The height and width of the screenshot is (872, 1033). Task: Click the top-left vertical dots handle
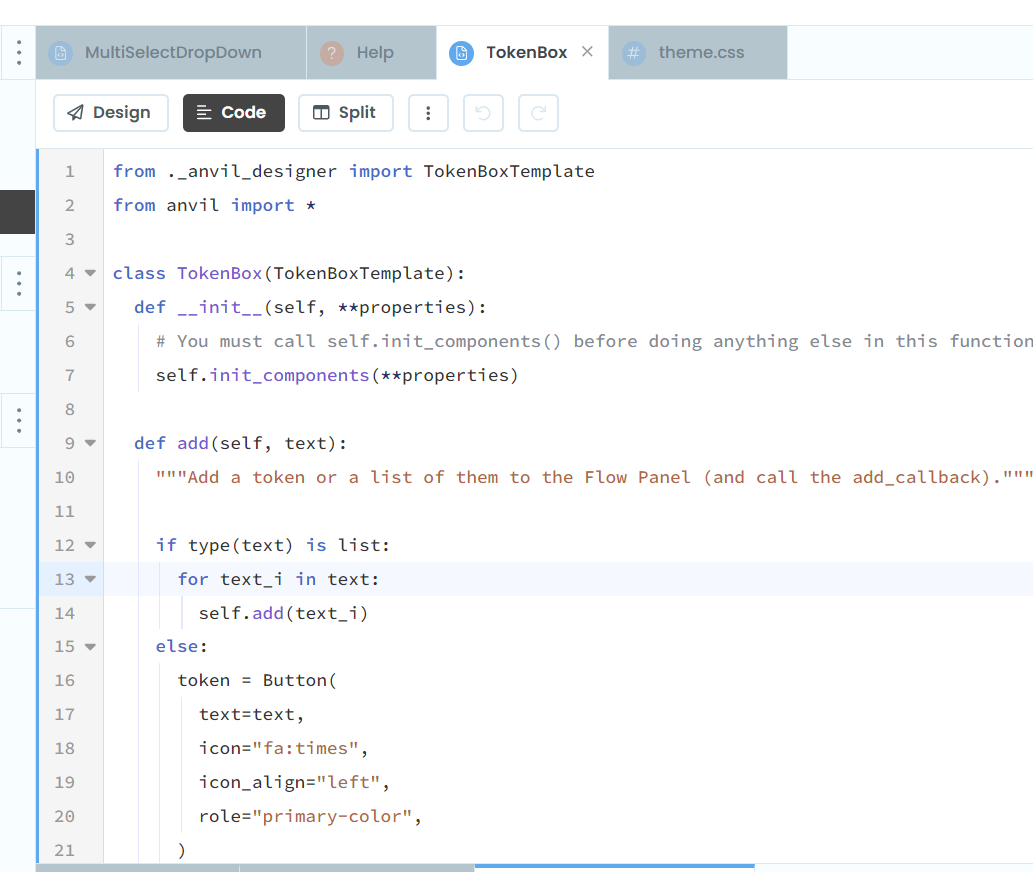coord(18,53)
